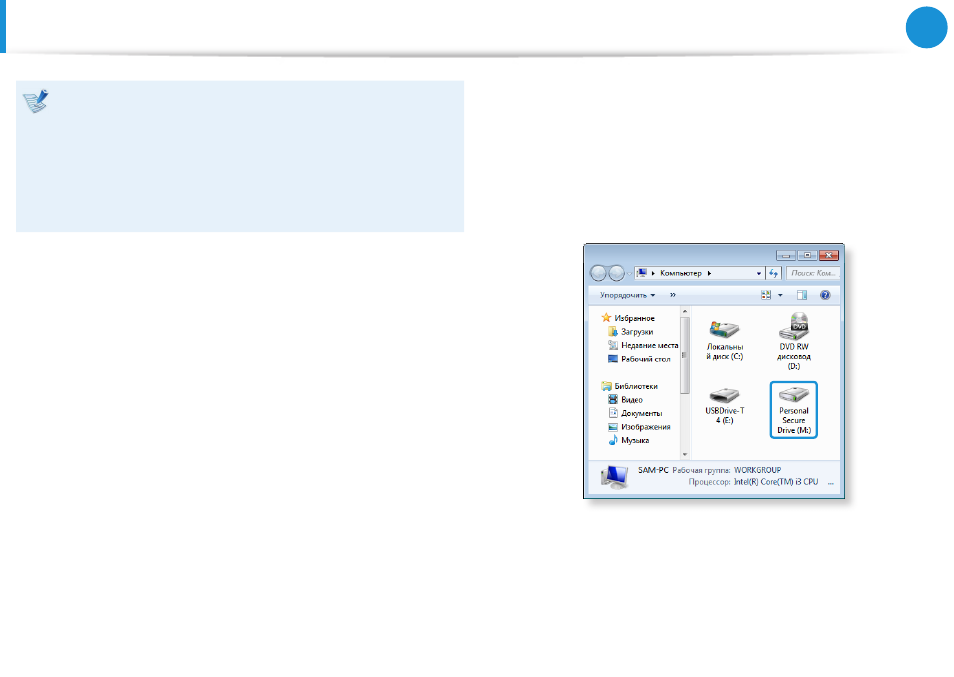Minimize the Компьютер window
The image size is (954, 677).
coord(785,255)
